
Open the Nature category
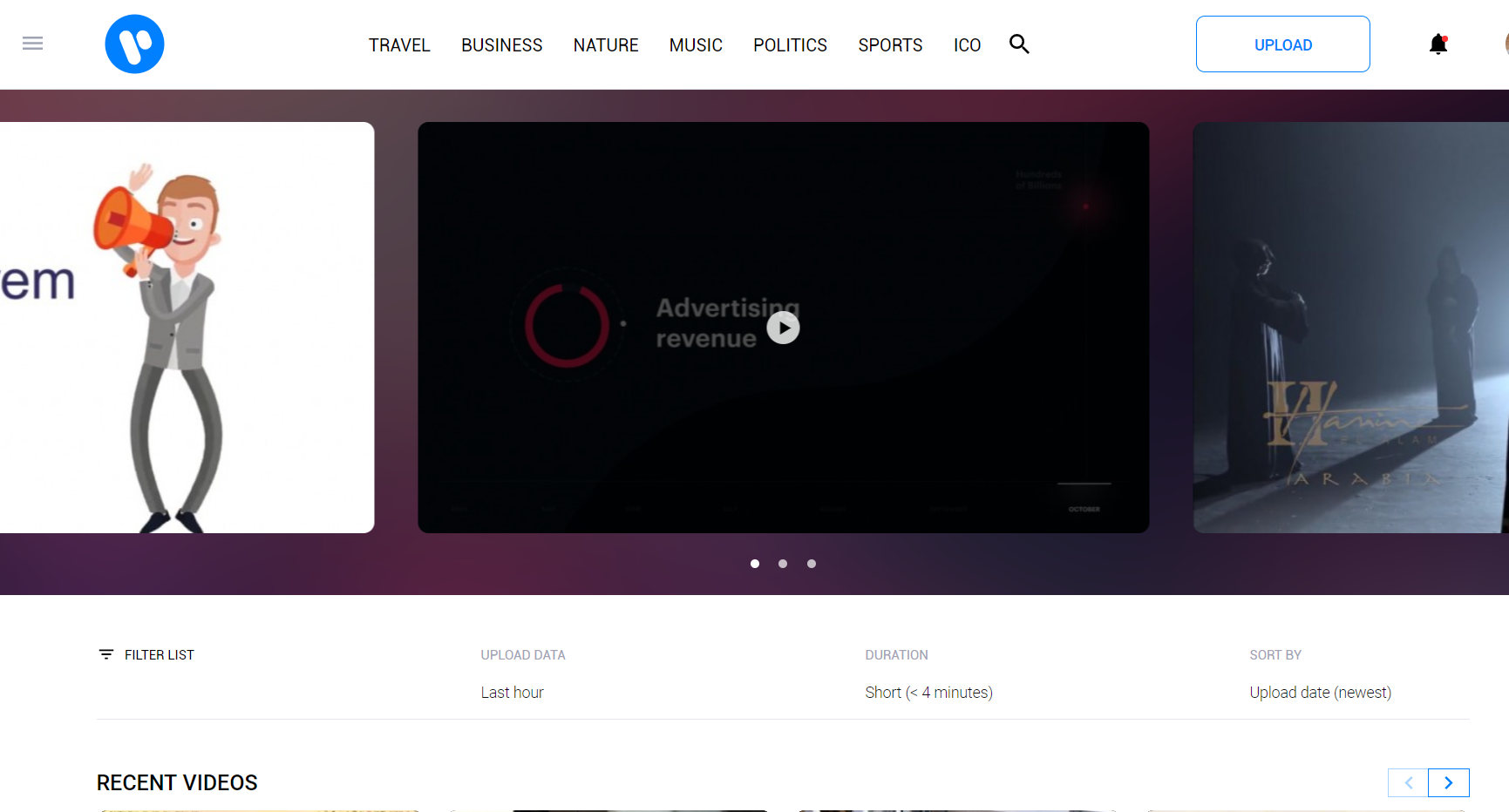tap(606, 45)
